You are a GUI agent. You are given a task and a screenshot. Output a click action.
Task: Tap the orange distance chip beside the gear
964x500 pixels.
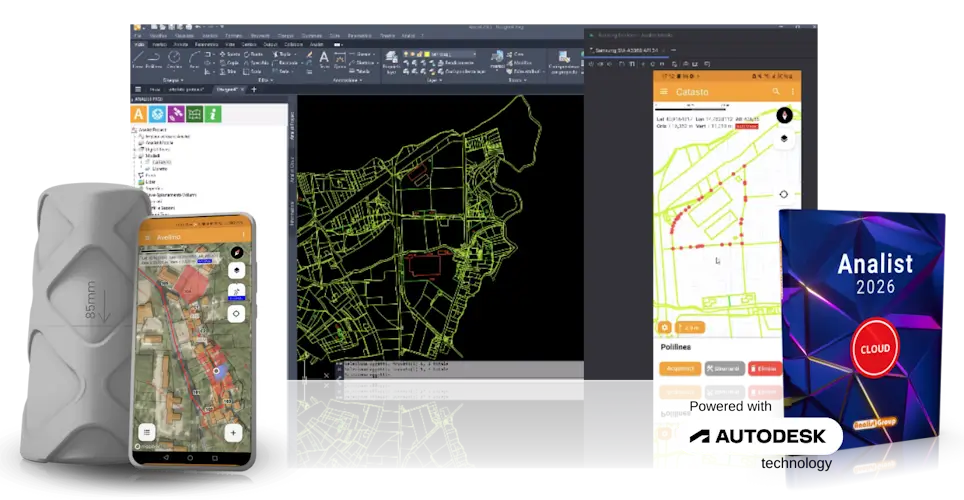point(690,328)
